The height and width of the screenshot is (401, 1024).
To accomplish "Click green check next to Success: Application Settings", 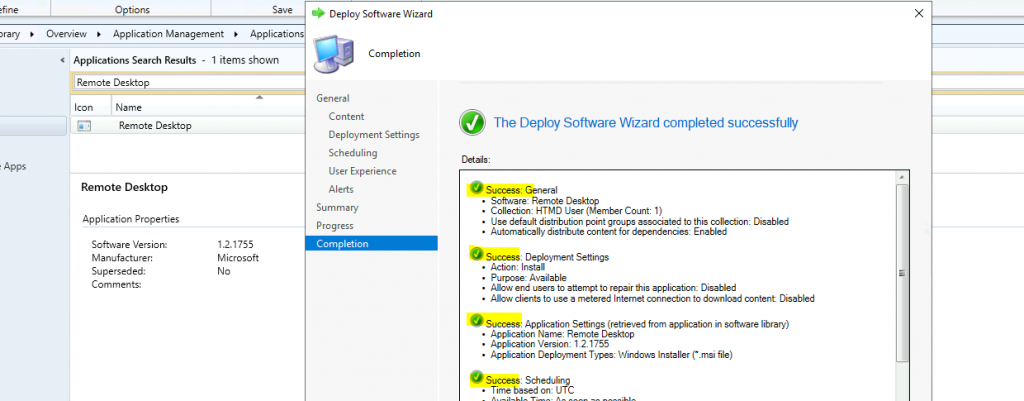I will pos(476,321).
